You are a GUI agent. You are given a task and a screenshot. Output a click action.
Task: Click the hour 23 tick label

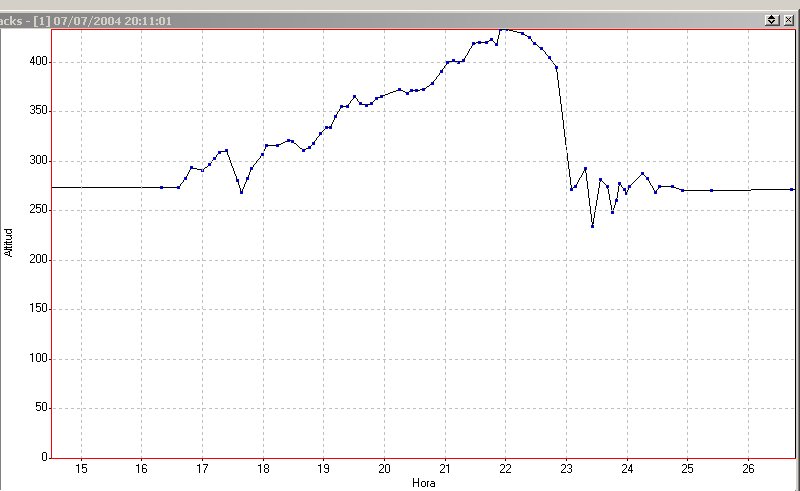[x=566, y=468]
